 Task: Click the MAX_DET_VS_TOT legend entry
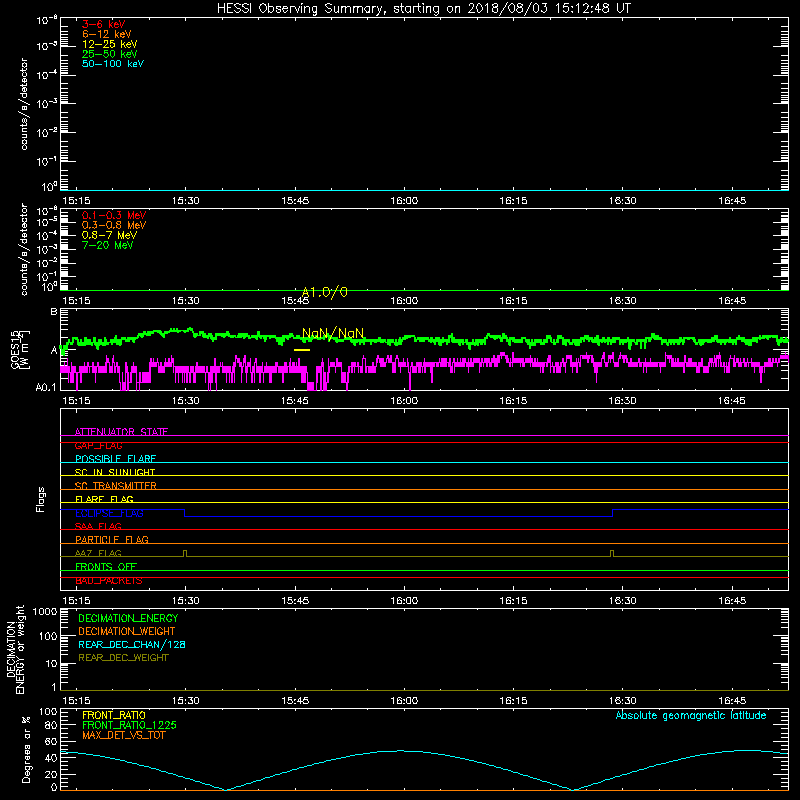(x=124, y=735)
